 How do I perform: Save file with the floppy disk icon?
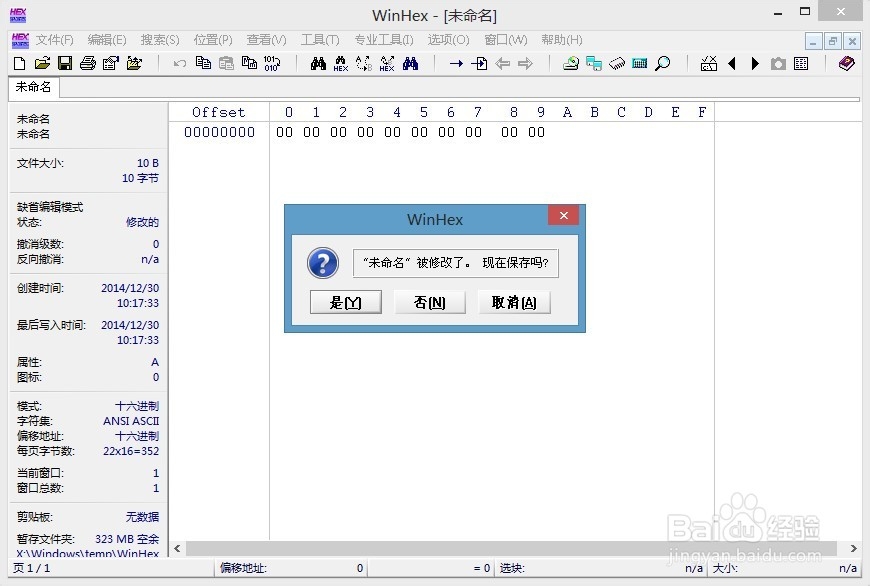(65, 64)
